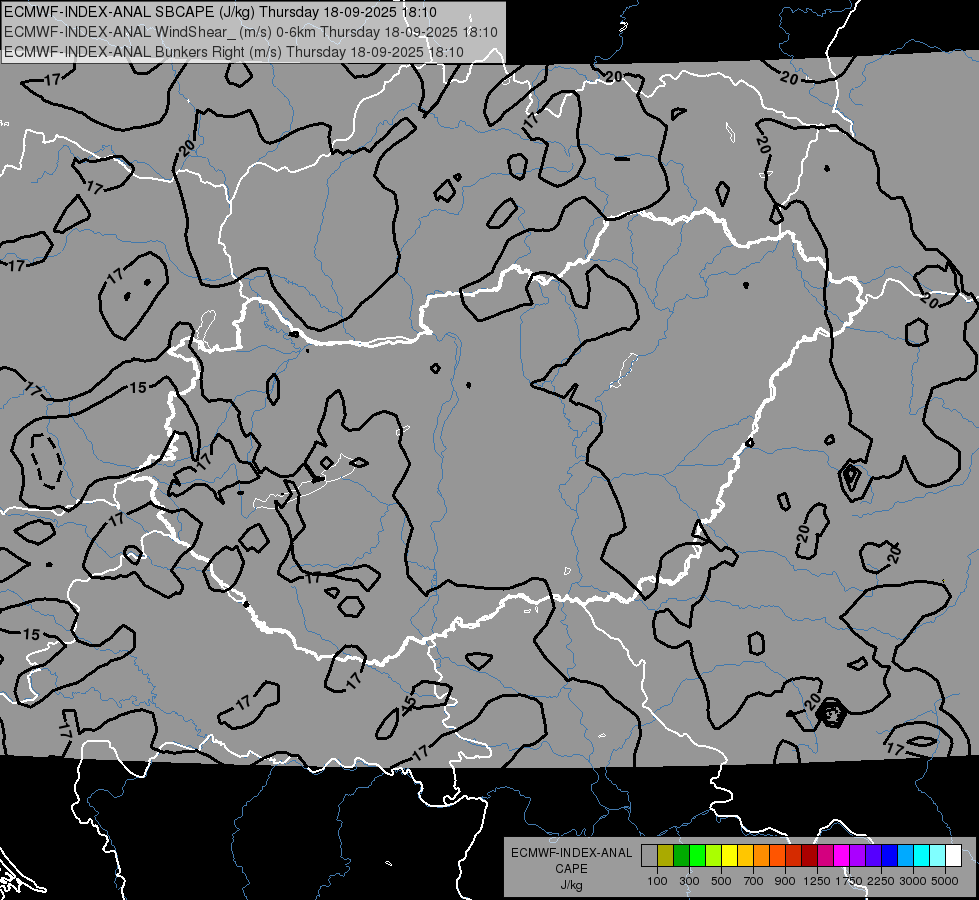This screenshot has width=979, height=900.
Task: Click the 1750 legend value
Action: (x=849, y=881)
